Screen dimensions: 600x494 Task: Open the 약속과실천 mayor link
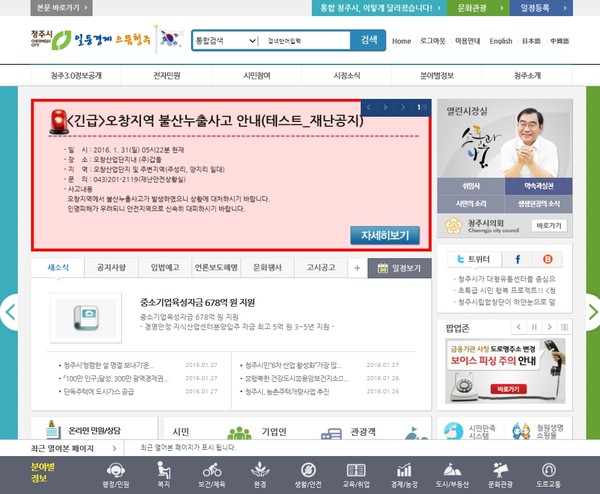(539, 186)
